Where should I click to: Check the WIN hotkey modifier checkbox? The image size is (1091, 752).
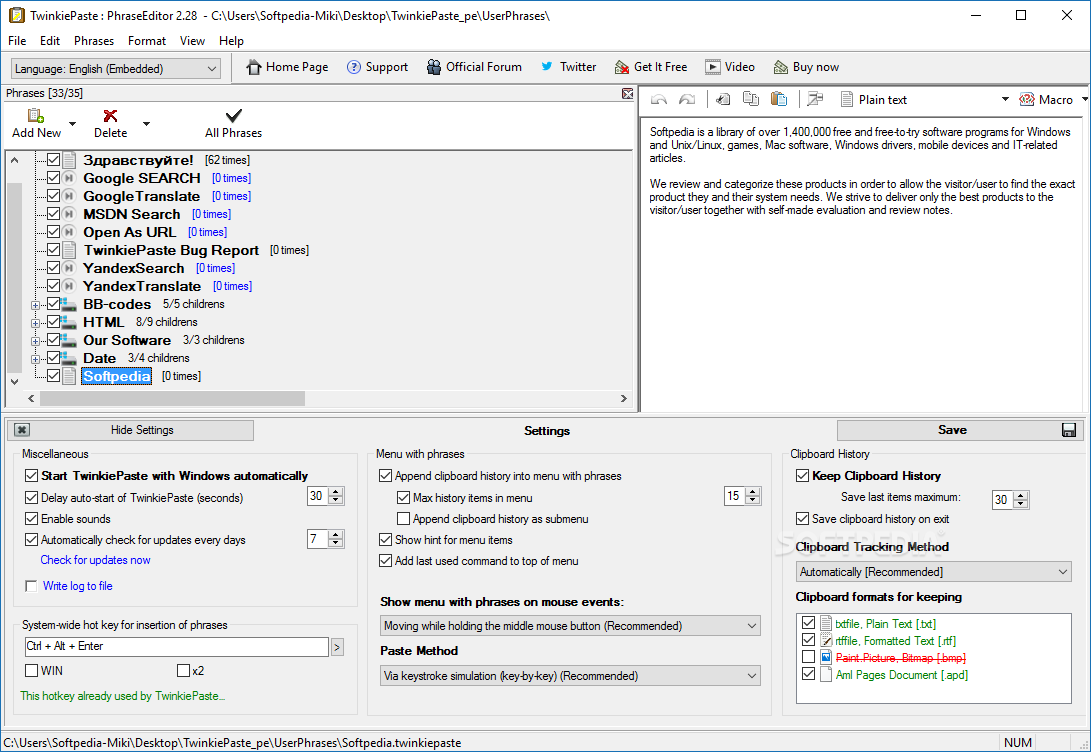31,671
